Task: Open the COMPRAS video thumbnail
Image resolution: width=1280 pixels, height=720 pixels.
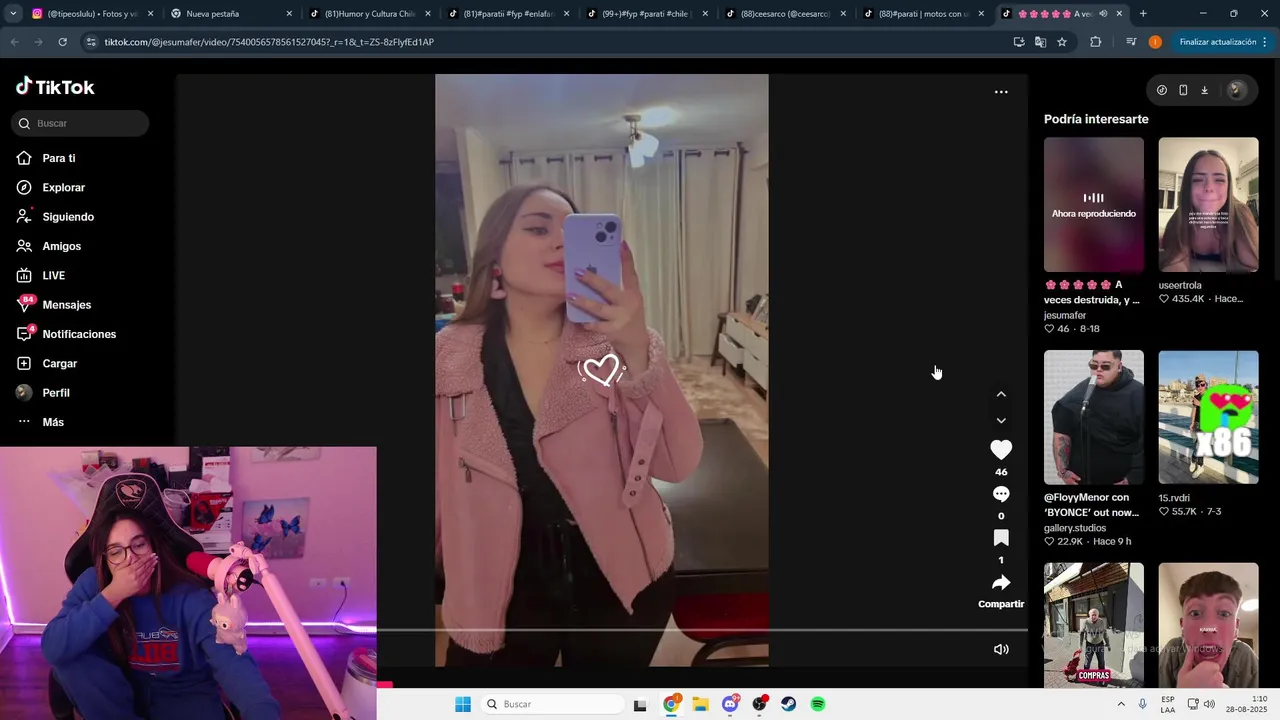Action: pyautogui.click(x=1094, y=625)
